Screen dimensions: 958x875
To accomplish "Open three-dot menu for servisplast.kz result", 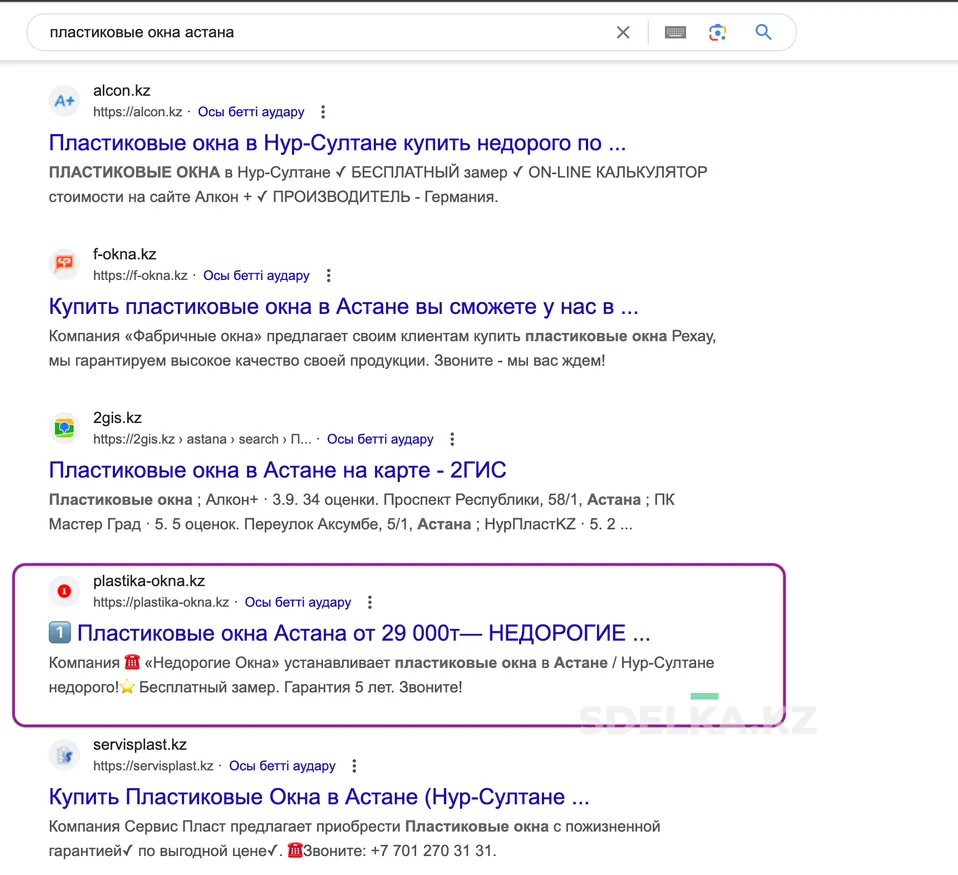I will click(354, 766).
